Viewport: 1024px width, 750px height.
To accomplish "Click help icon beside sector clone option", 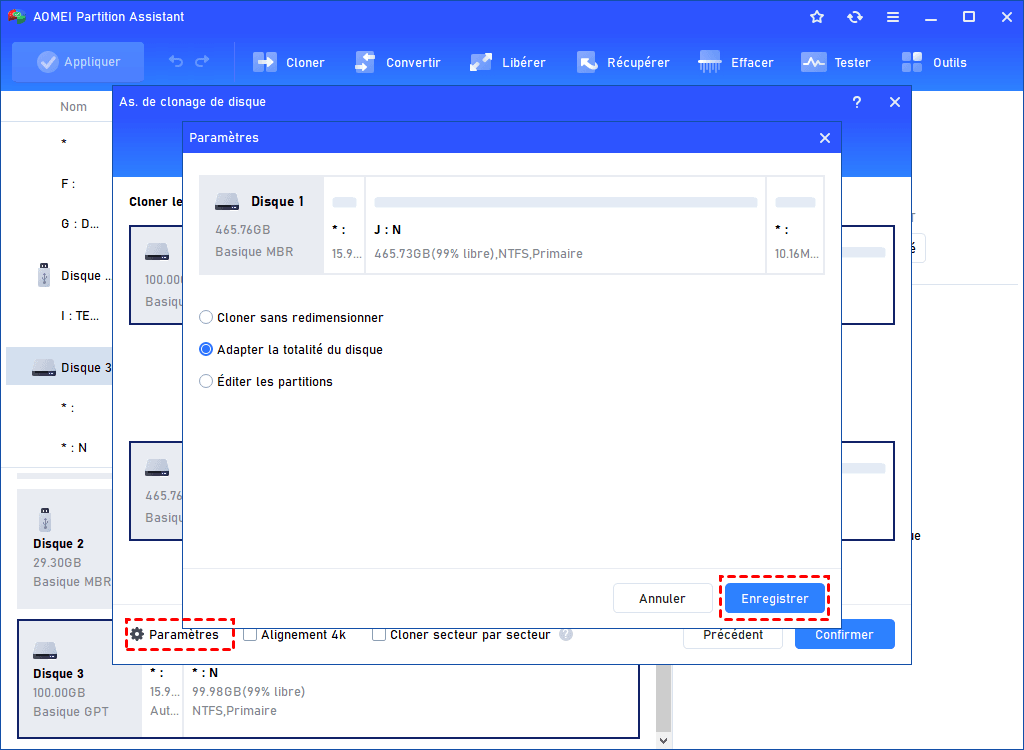I will point(566,634).
